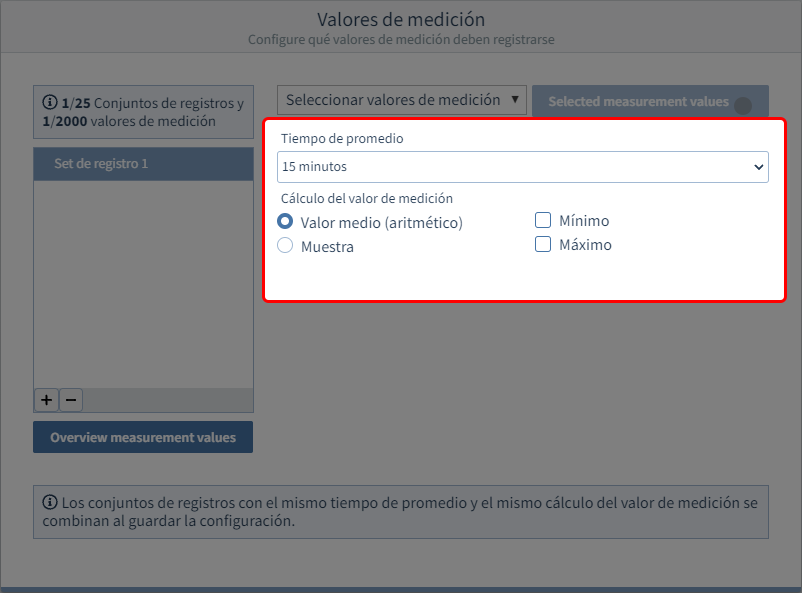Select Set de registro 1 in list
Viewport: 802px width, 593px height.
coord(143,164)
